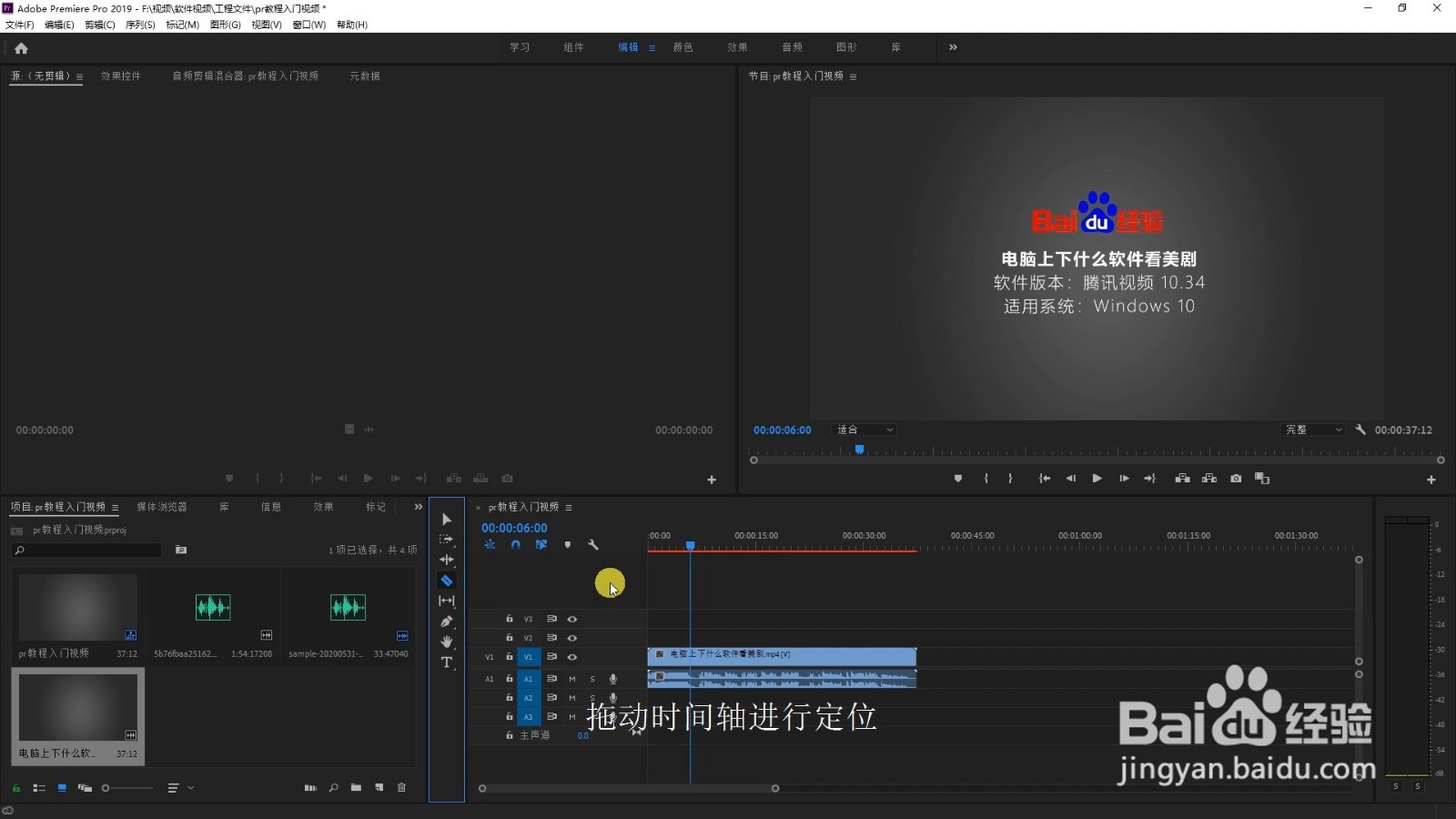
Task: Toggle snap magnet in timeline
Action: click(x=515, y=545)
